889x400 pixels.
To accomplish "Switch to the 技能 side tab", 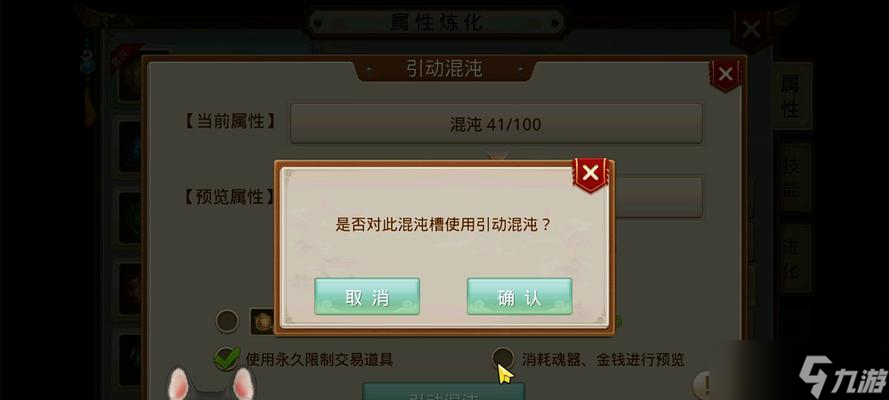I will (791, 177).
